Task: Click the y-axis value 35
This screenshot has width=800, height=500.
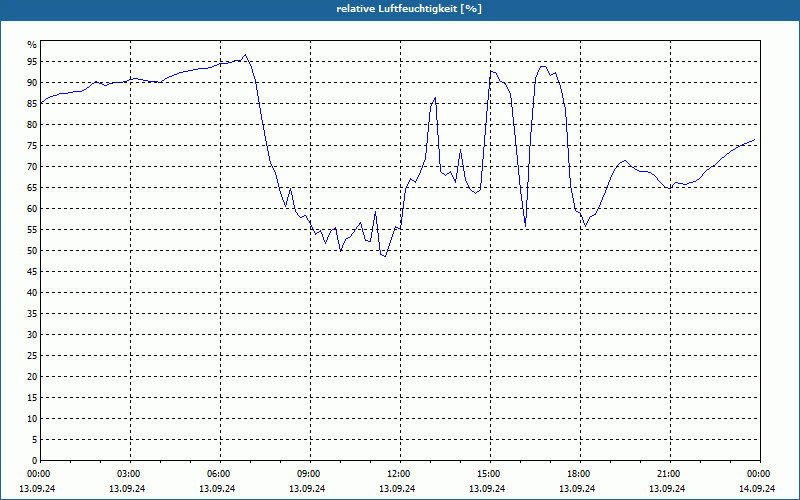Action: (32, 314)
